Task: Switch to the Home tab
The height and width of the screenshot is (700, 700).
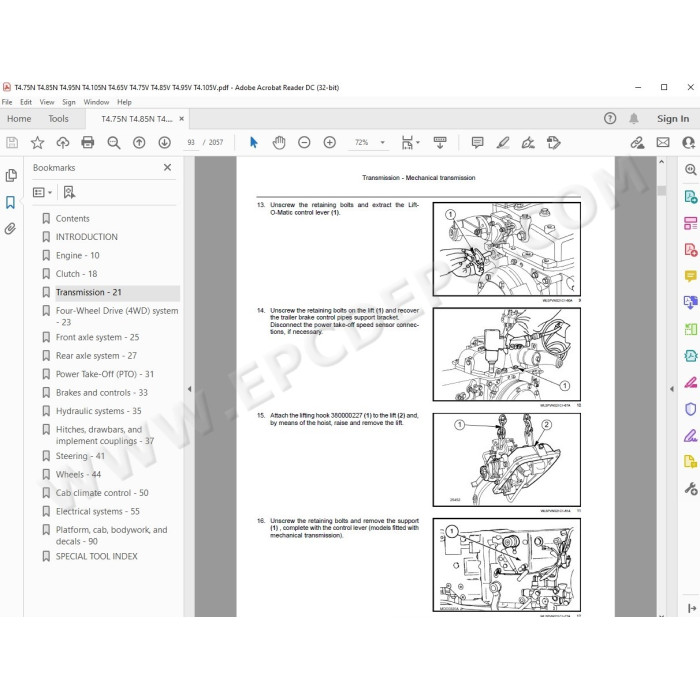Action: [19, 119]
